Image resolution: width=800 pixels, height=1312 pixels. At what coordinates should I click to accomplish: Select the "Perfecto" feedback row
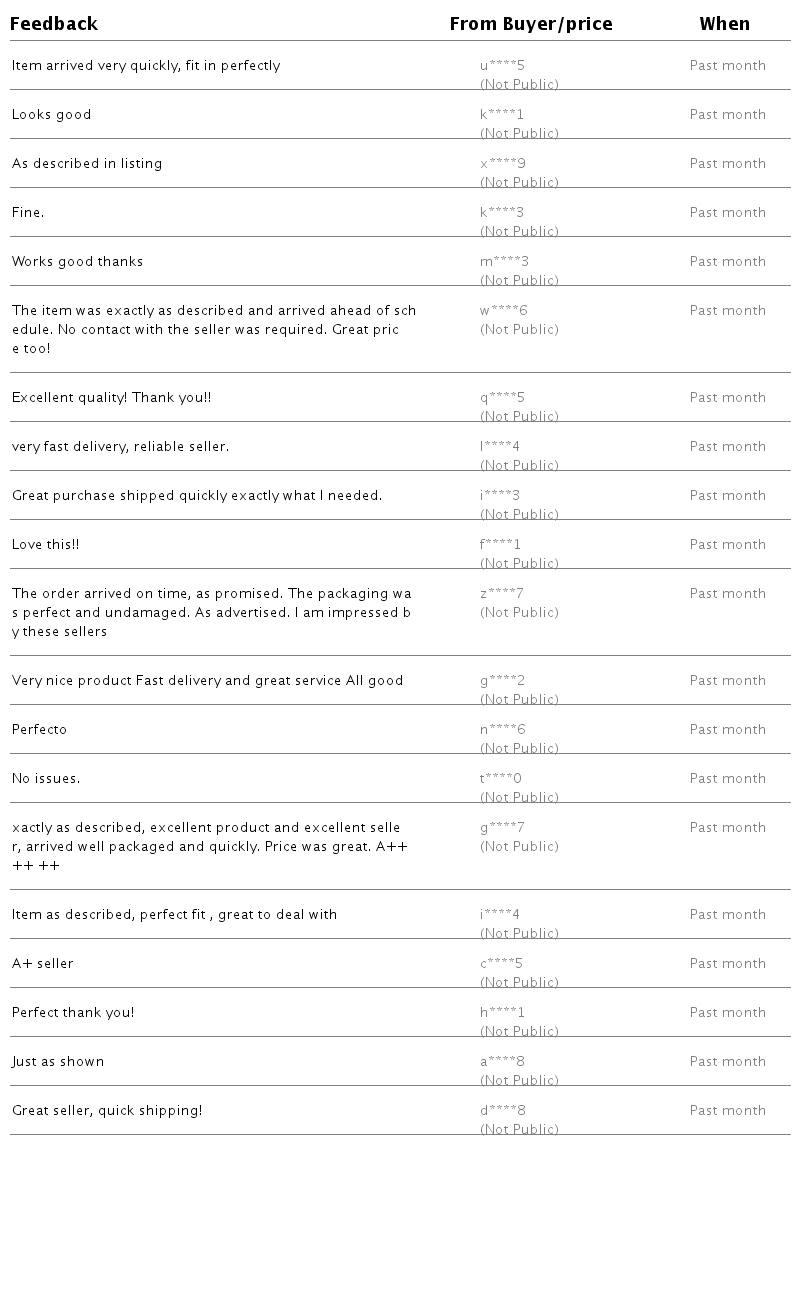40,730
